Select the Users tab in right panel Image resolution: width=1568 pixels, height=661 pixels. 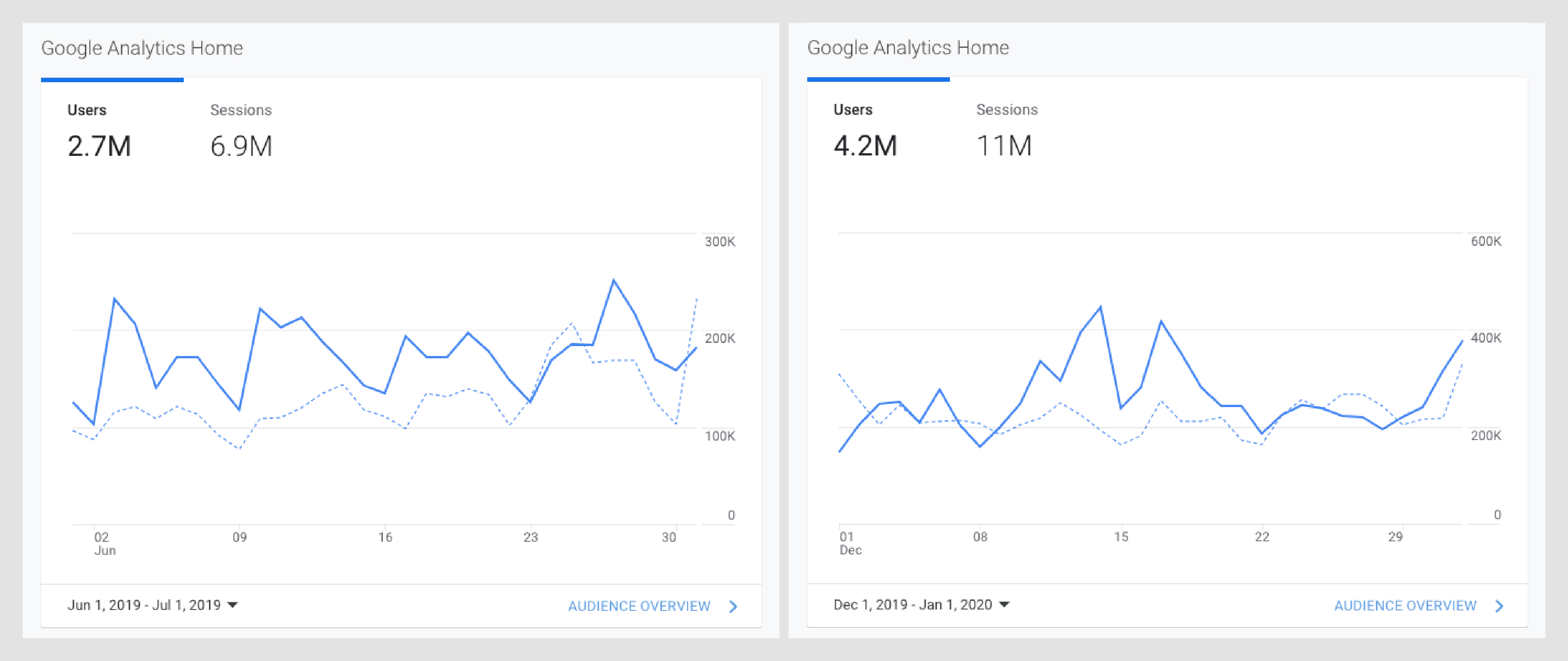pos(852,110)
